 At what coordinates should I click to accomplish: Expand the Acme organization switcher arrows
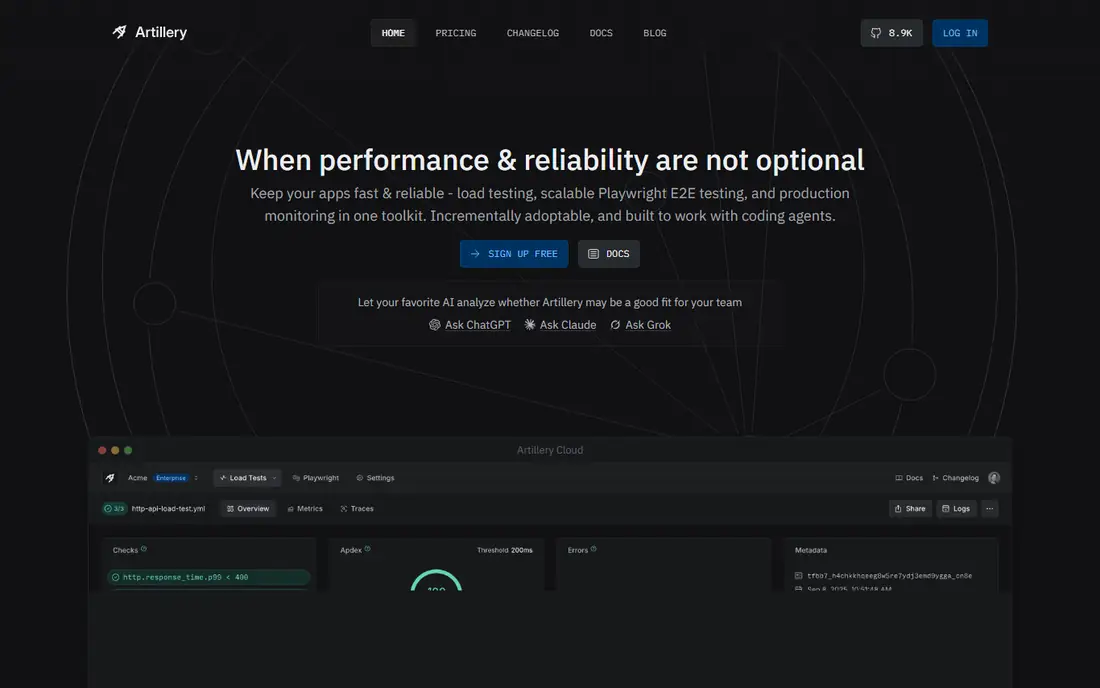(x=196, y=478)
